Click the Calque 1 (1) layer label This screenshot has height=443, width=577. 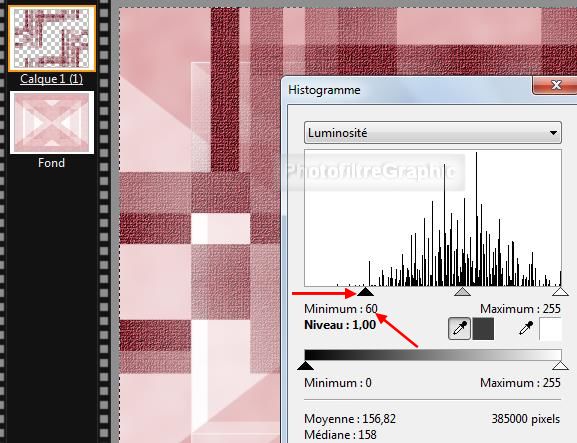point(52,79)
